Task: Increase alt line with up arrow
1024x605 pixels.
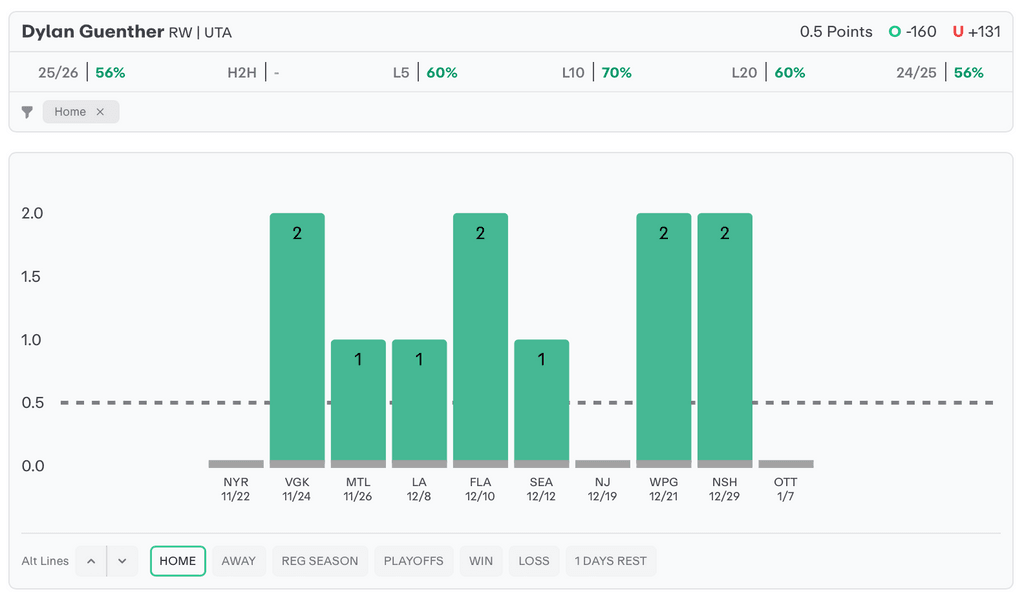Action: point(91,561)
